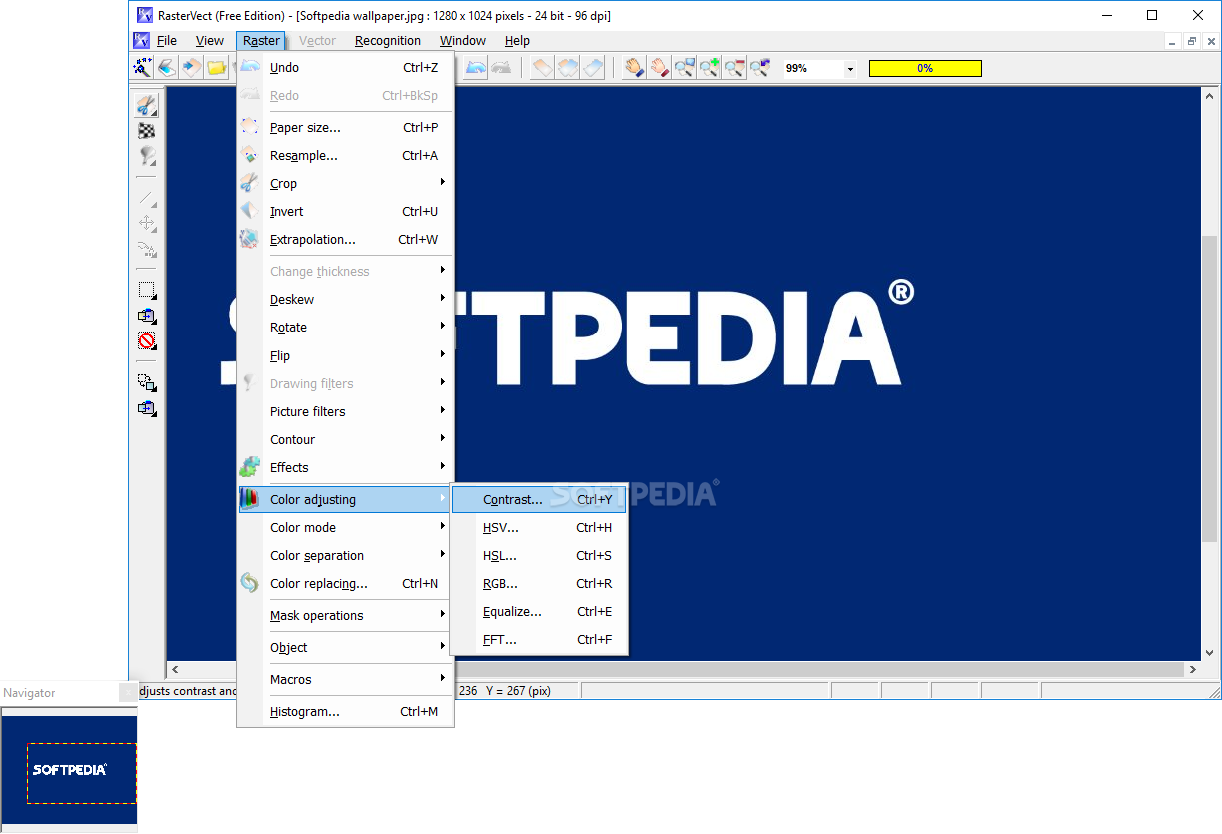This screenshot has width=1222, height=834.
Task: Click the first magnifier zoom window icon
Action: coord(685,68)
